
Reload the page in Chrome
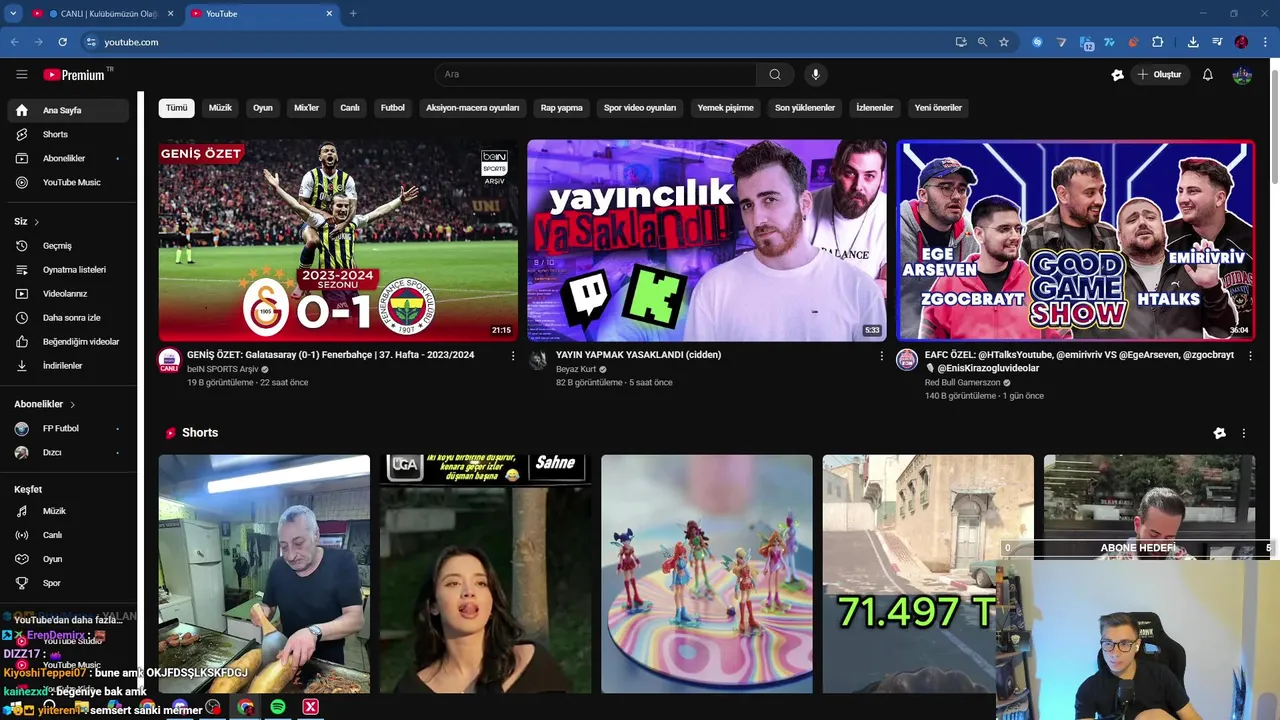63,42
